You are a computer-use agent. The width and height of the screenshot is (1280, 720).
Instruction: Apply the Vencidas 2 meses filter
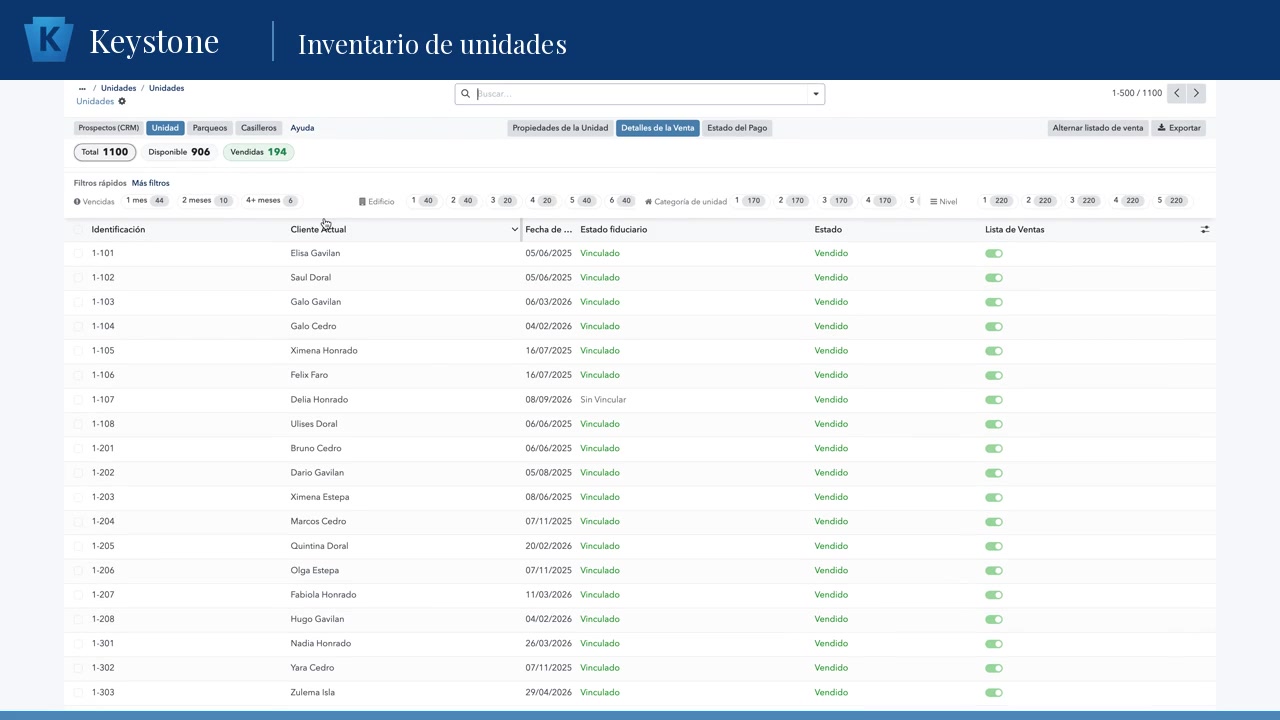(207, 201)
